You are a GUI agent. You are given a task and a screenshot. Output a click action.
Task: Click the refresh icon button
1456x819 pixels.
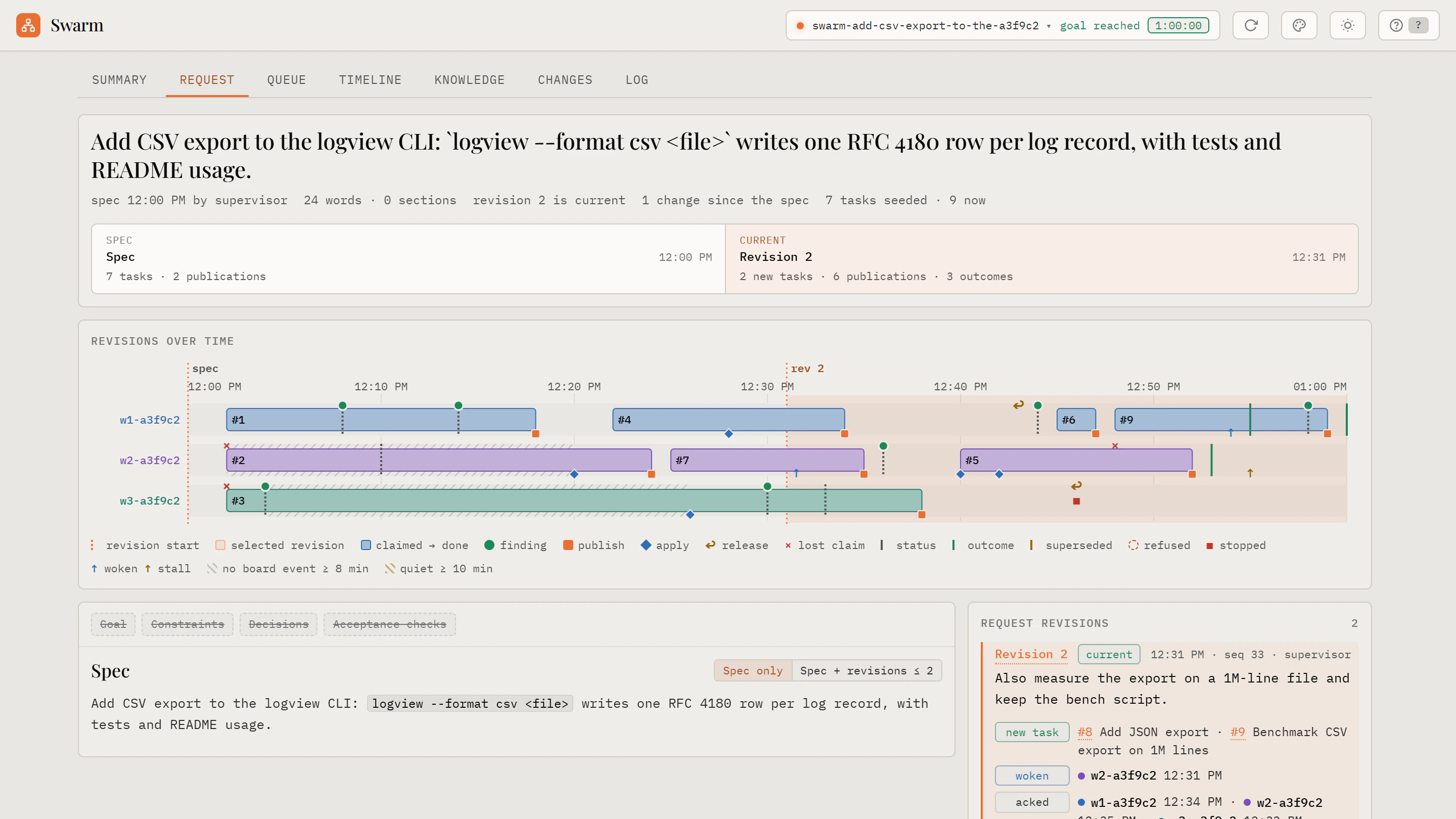(1250, 25)
